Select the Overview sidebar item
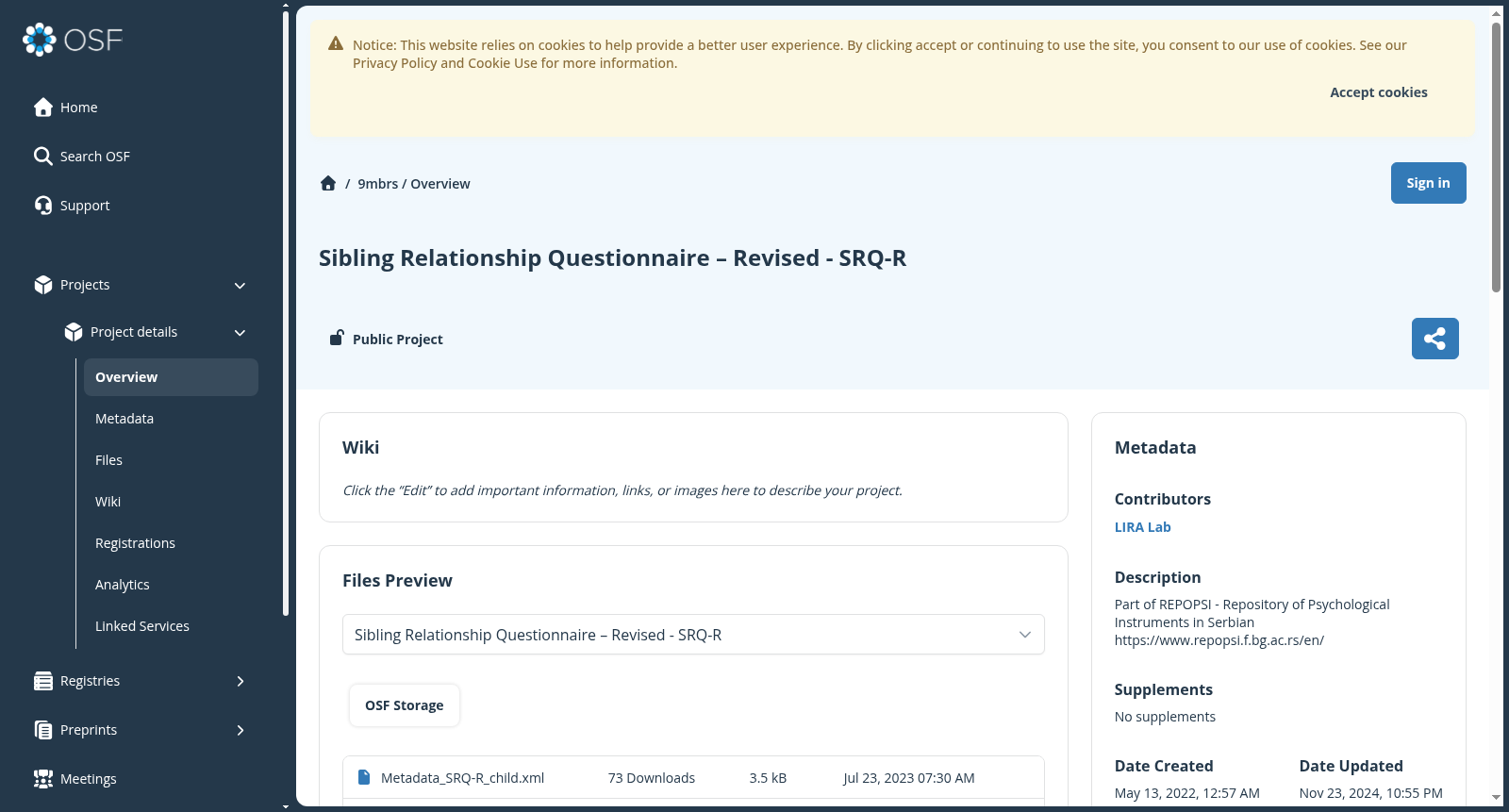1509x812 pixels. point(171,377)
